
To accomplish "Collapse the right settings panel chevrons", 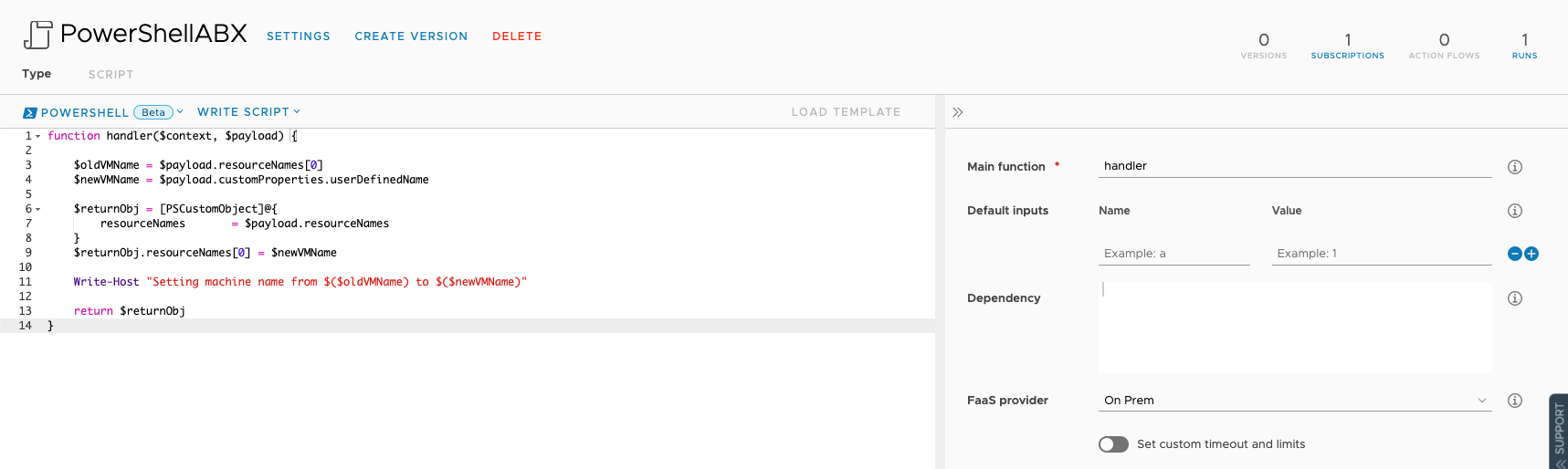I will 957,112.
